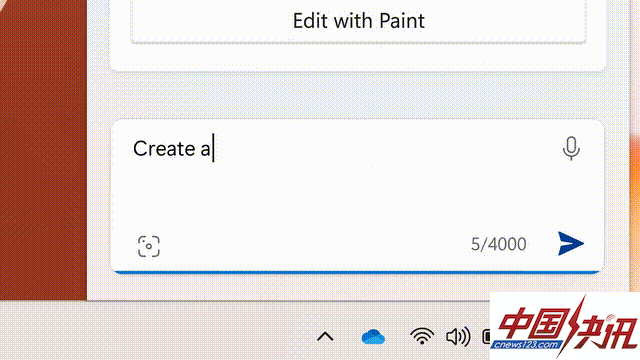Click the speaker volume icon
Screen dimensions: 640x360
[x=458, y=337]
